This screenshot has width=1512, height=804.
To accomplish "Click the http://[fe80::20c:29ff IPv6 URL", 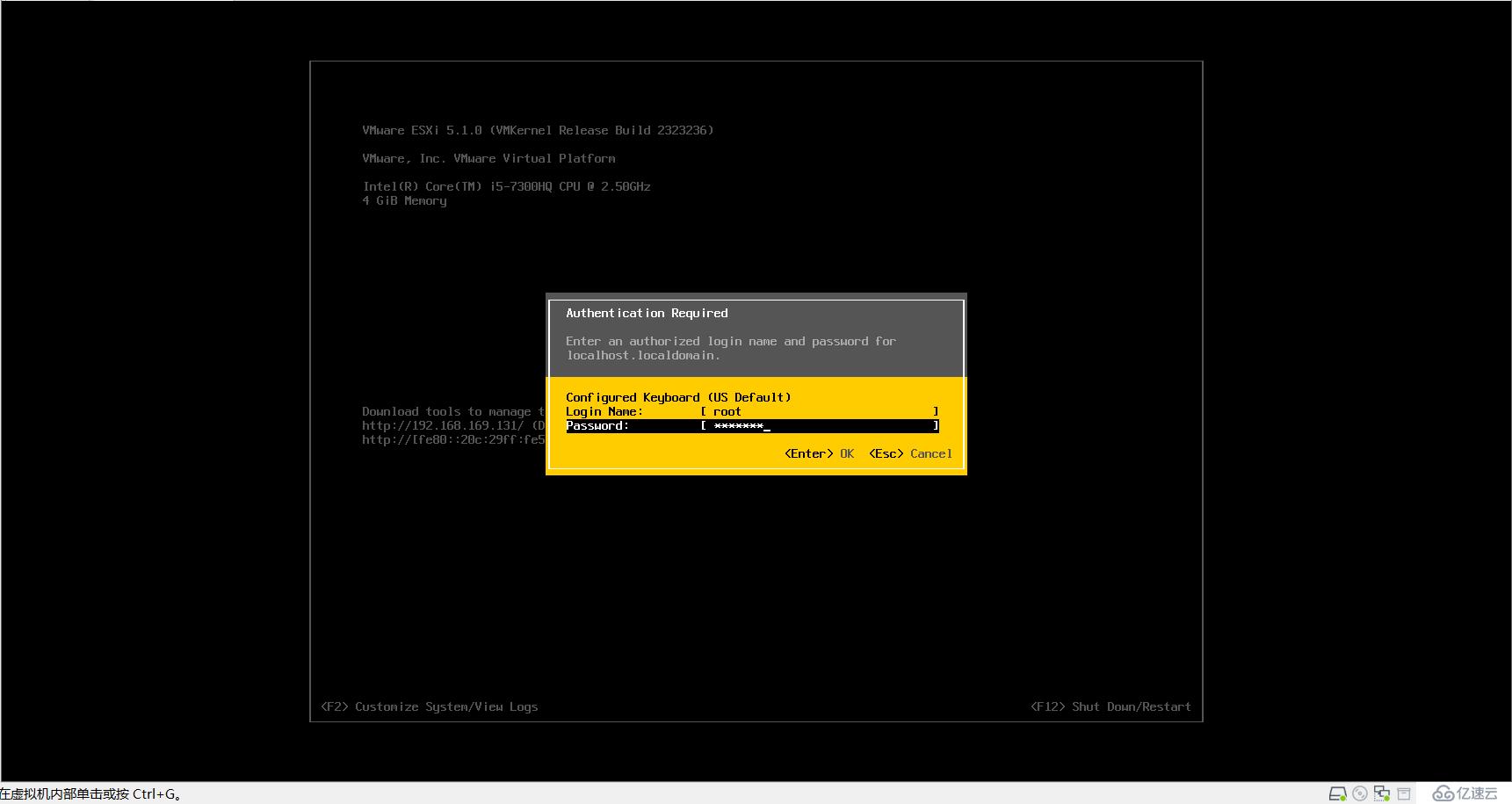I will (x=453, y=439).
